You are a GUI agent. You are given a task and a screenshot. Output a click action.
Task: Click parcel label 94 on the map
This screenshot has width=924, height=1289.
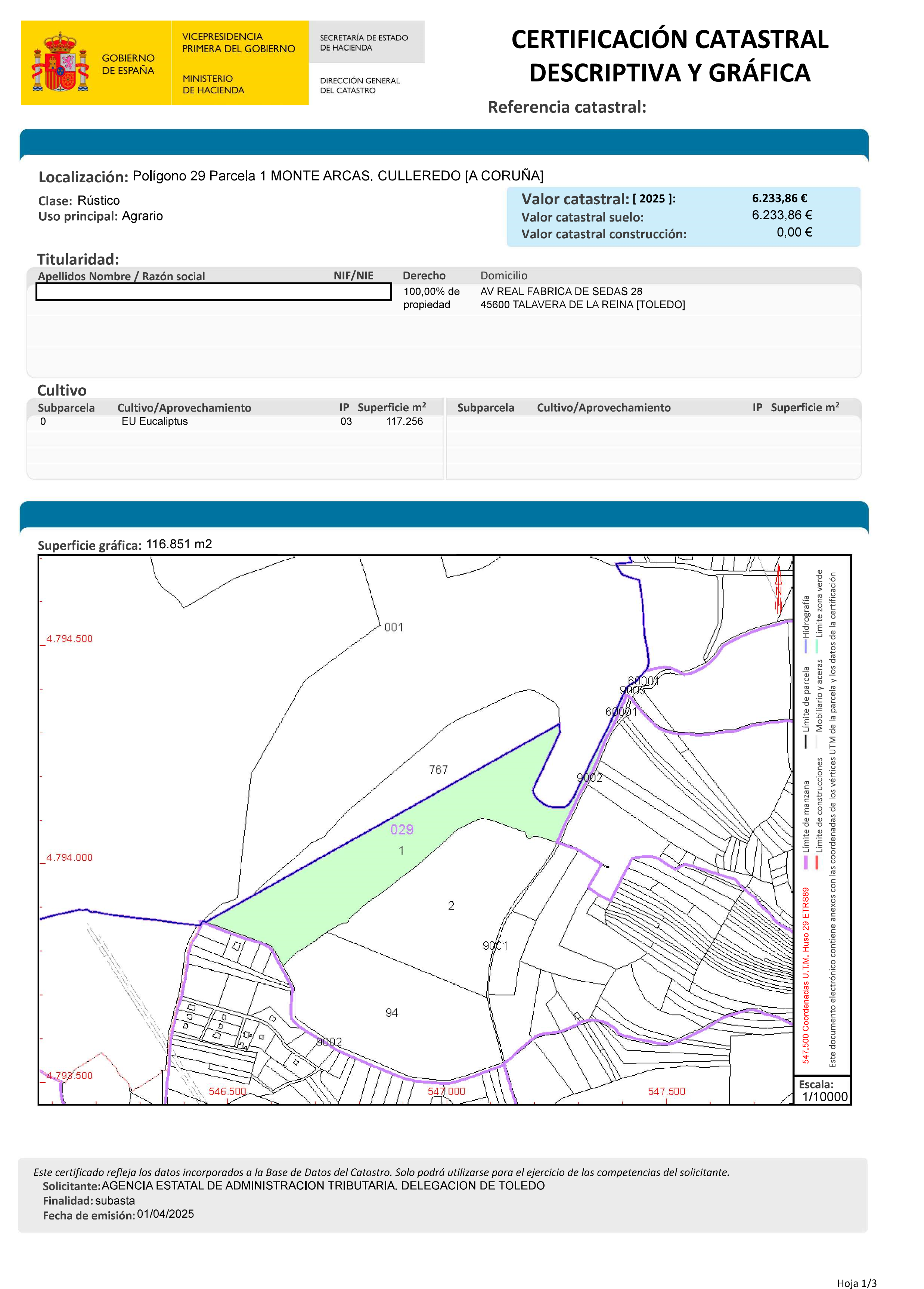(391, 1013)
